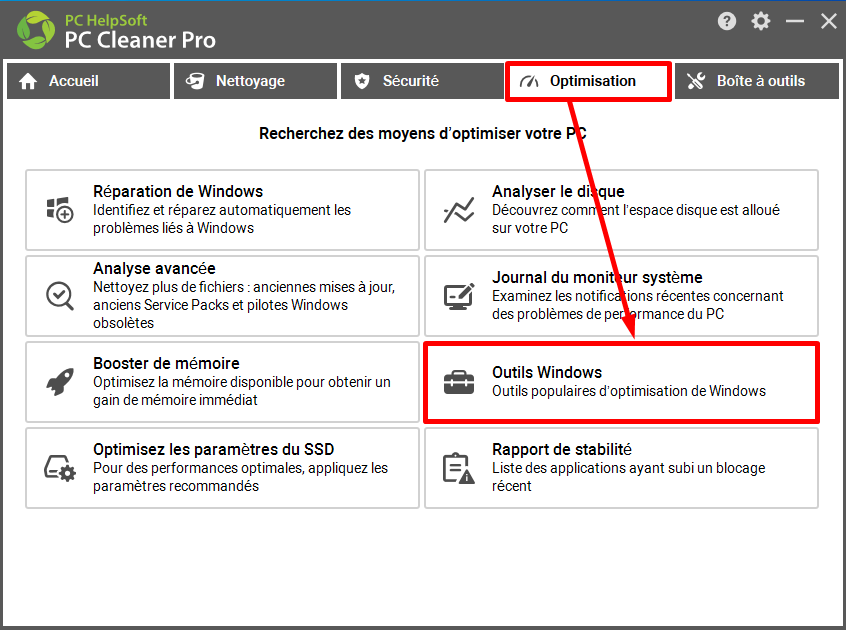
Task: Switch to the Accueil tab
Action: click(x=88, y=81)
